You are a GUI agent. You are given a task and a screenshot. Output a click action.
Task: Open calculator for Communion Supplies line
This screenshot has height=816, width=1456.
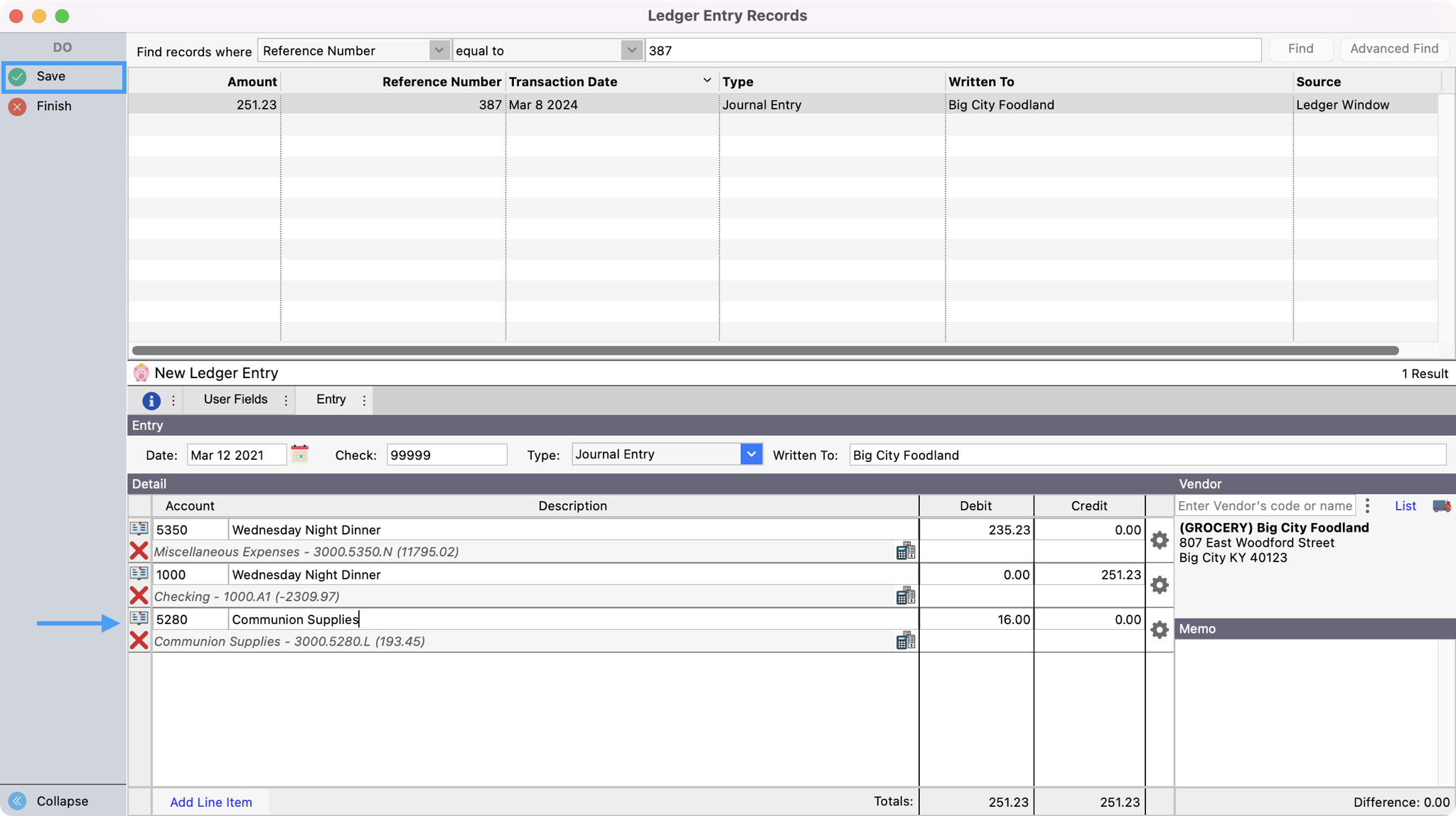905,640
